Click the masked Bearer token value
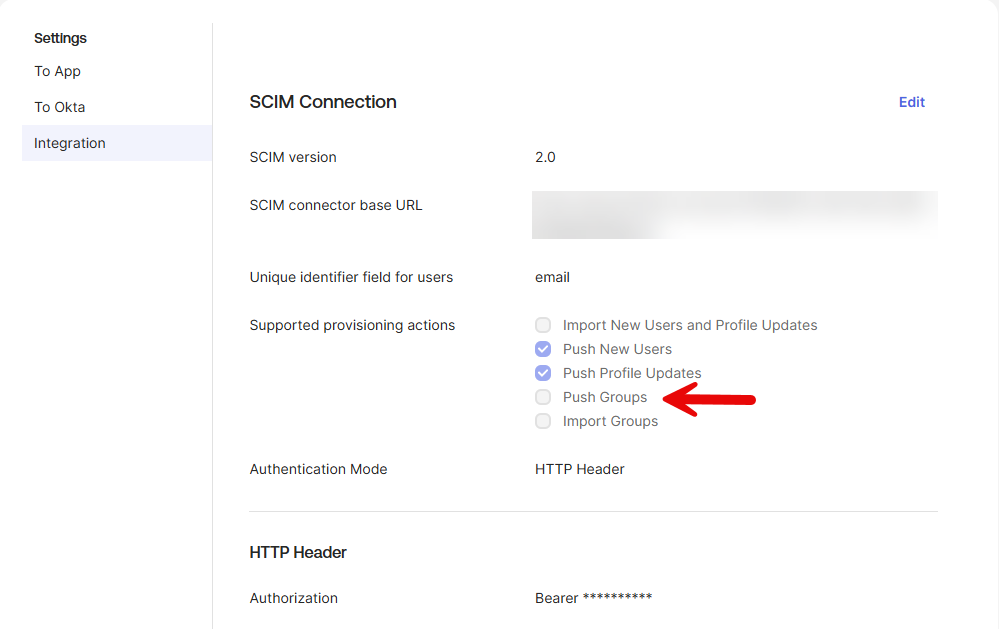 tap(593, 598)
